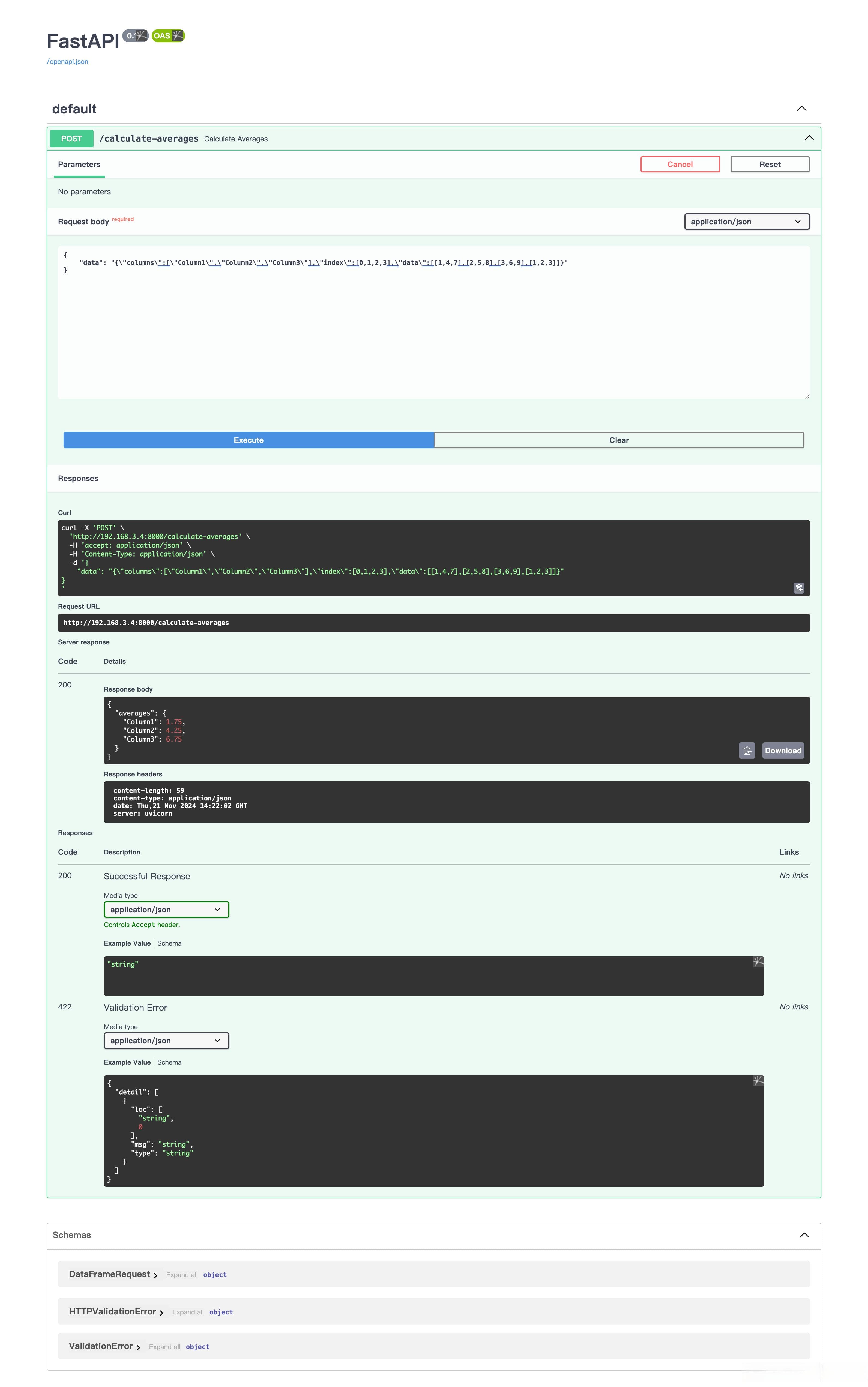Collapse the Schemas section chevron
The width and height of the screenshot is (868, 1387).
click(804, 1235)
